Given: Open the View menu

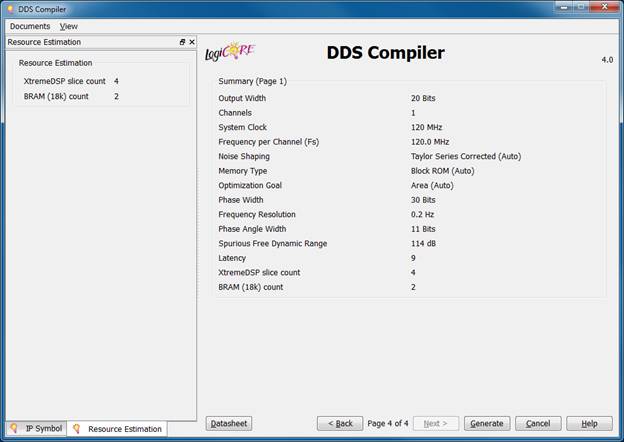Looking at the screenshot, I should point(68,26).
